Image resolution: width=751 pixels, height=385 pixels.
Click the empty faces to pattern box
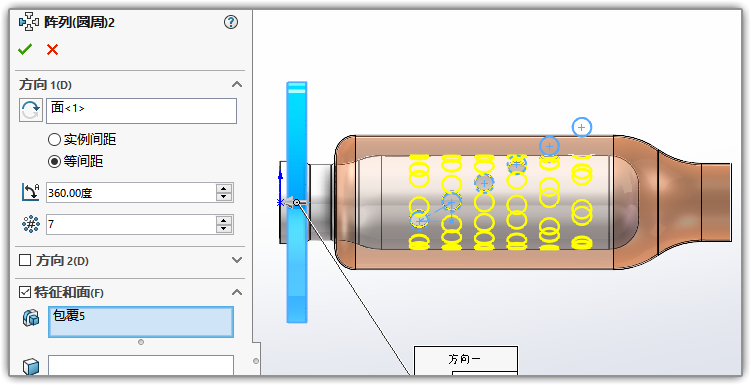[x=141, y=365]
